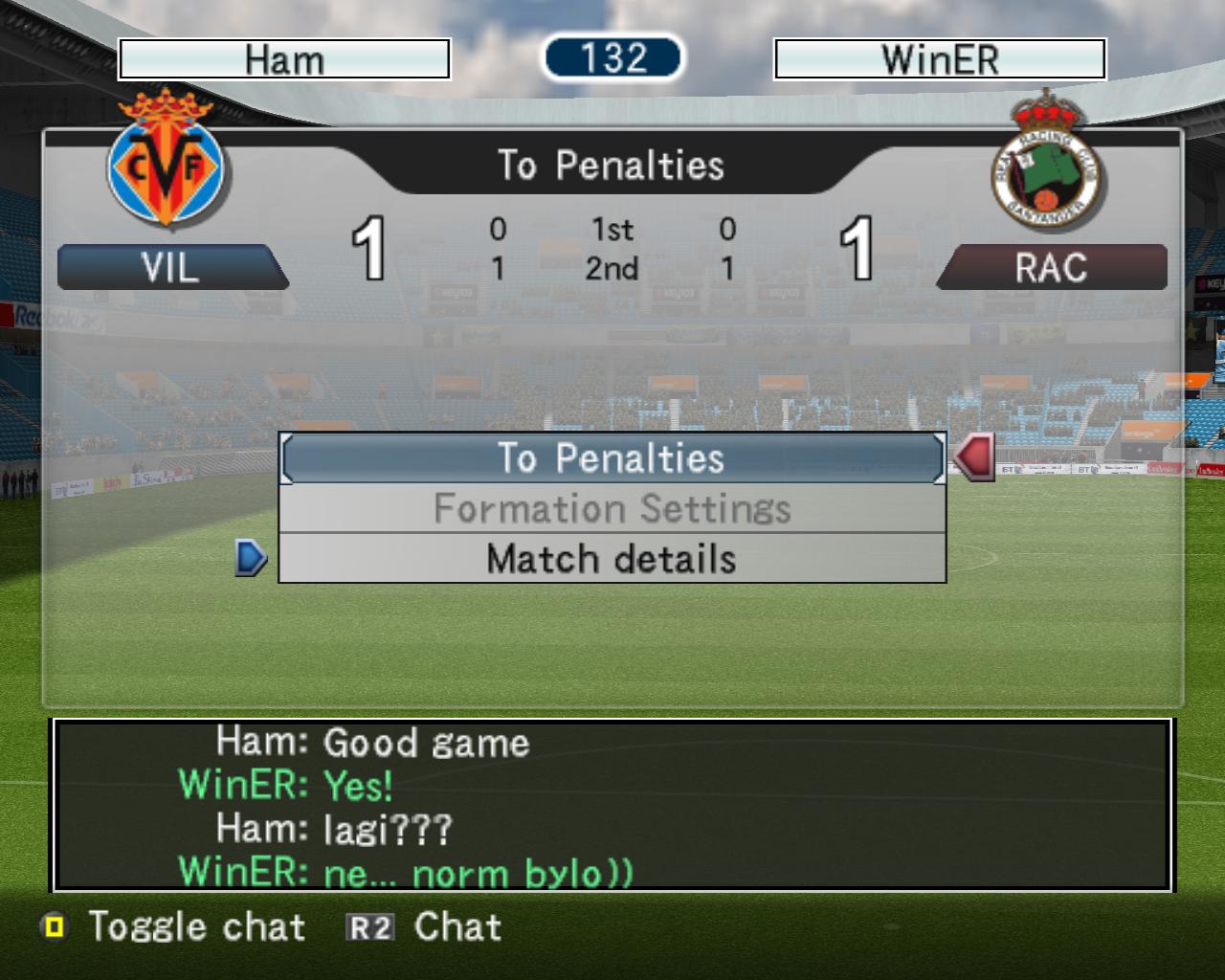Click the 2nd half score row

click(x=612, y=269)
